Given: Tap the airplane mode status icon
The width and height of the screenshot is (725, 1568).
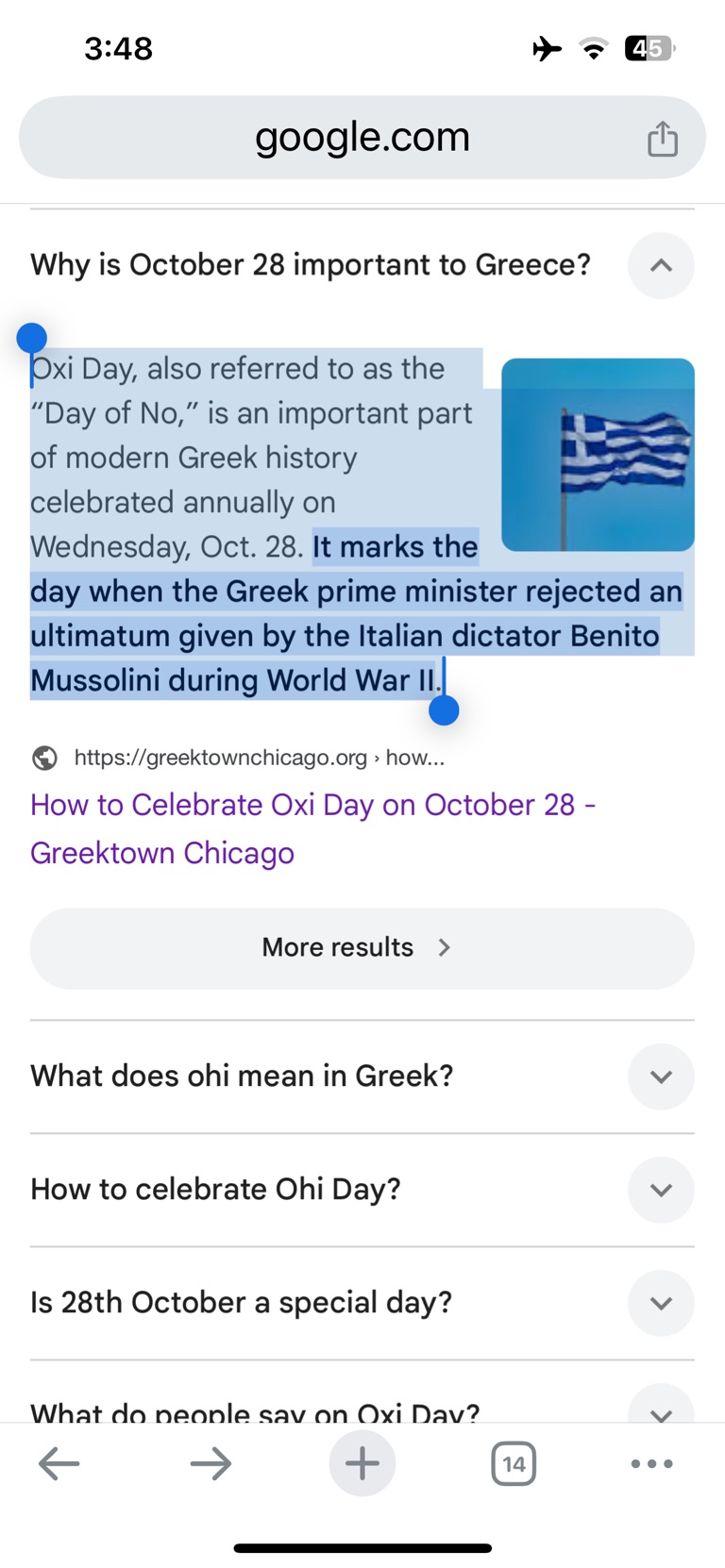Looking at the screenshot, I should click(x=547, y=48).
